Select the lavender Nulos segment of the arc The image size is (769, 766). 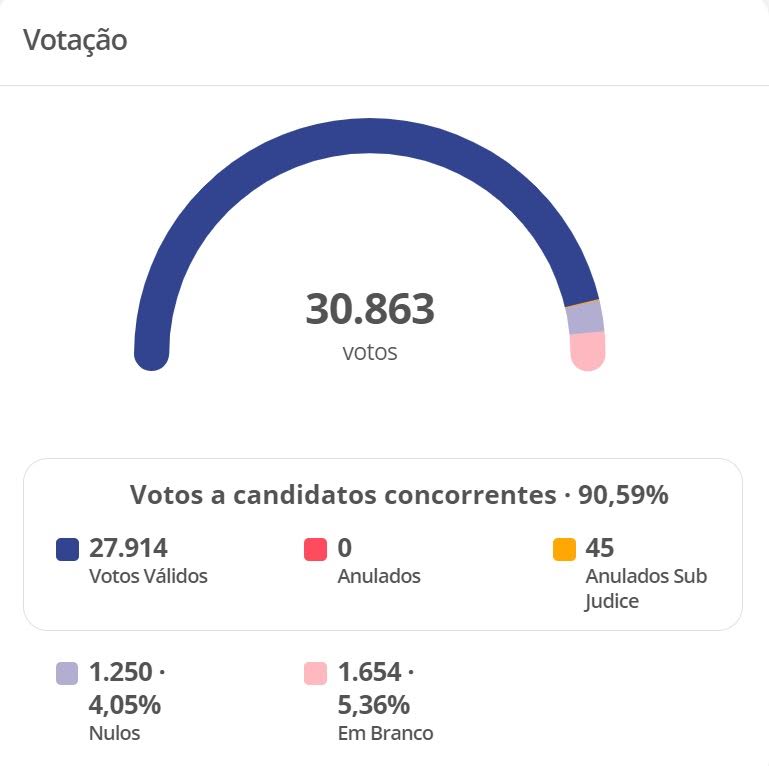(x=585, y=318)
